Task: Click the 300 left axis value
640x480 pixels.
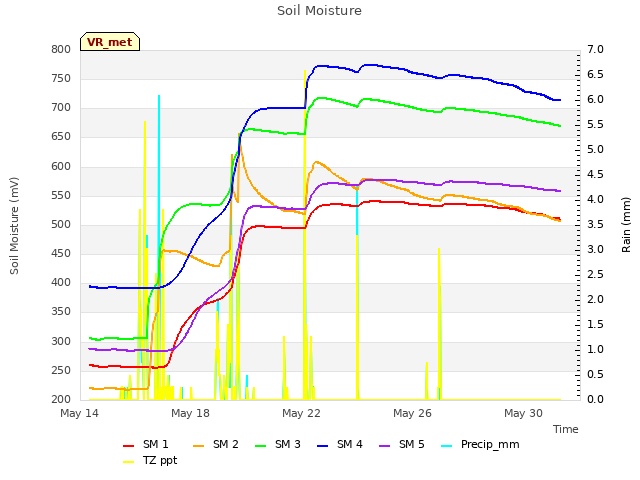Action: (61, 341)
